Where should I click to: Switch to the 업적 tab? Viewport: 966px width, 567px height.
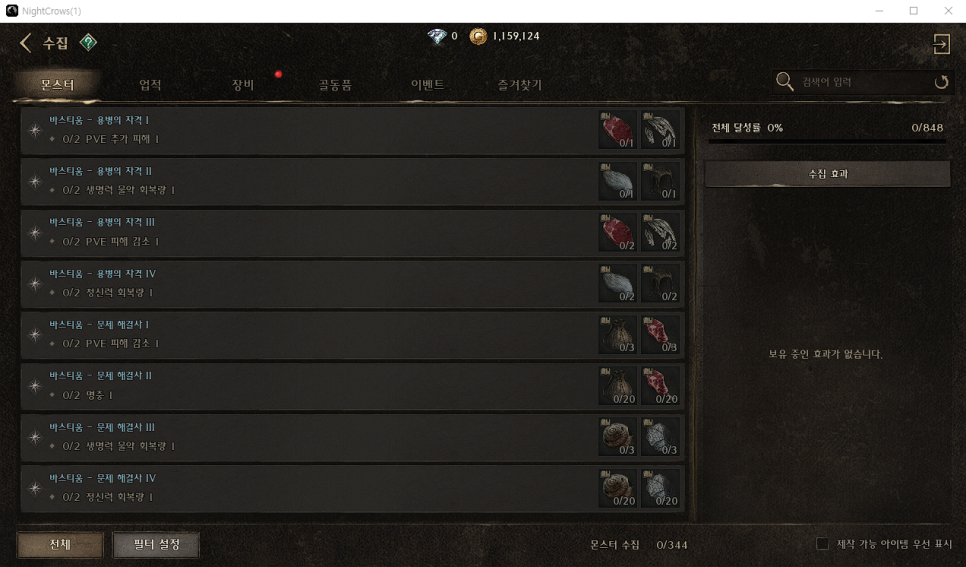pyautogui.click(x=150, y=85)
